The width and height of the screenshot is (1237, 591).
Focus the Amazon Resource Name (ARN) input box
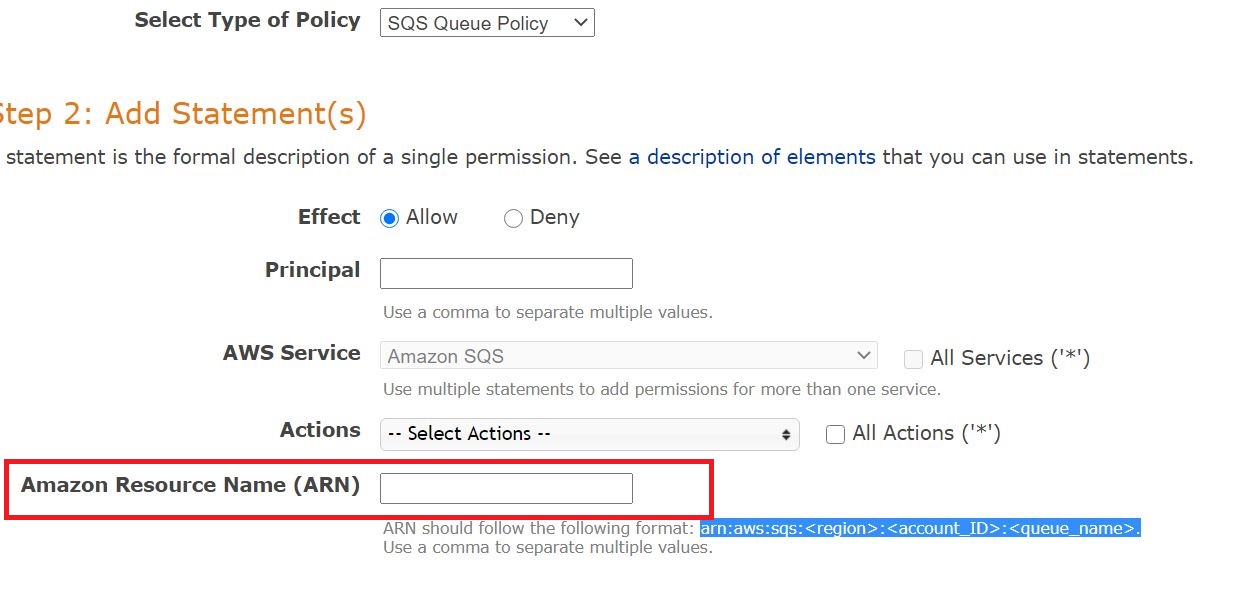point(506,488)
